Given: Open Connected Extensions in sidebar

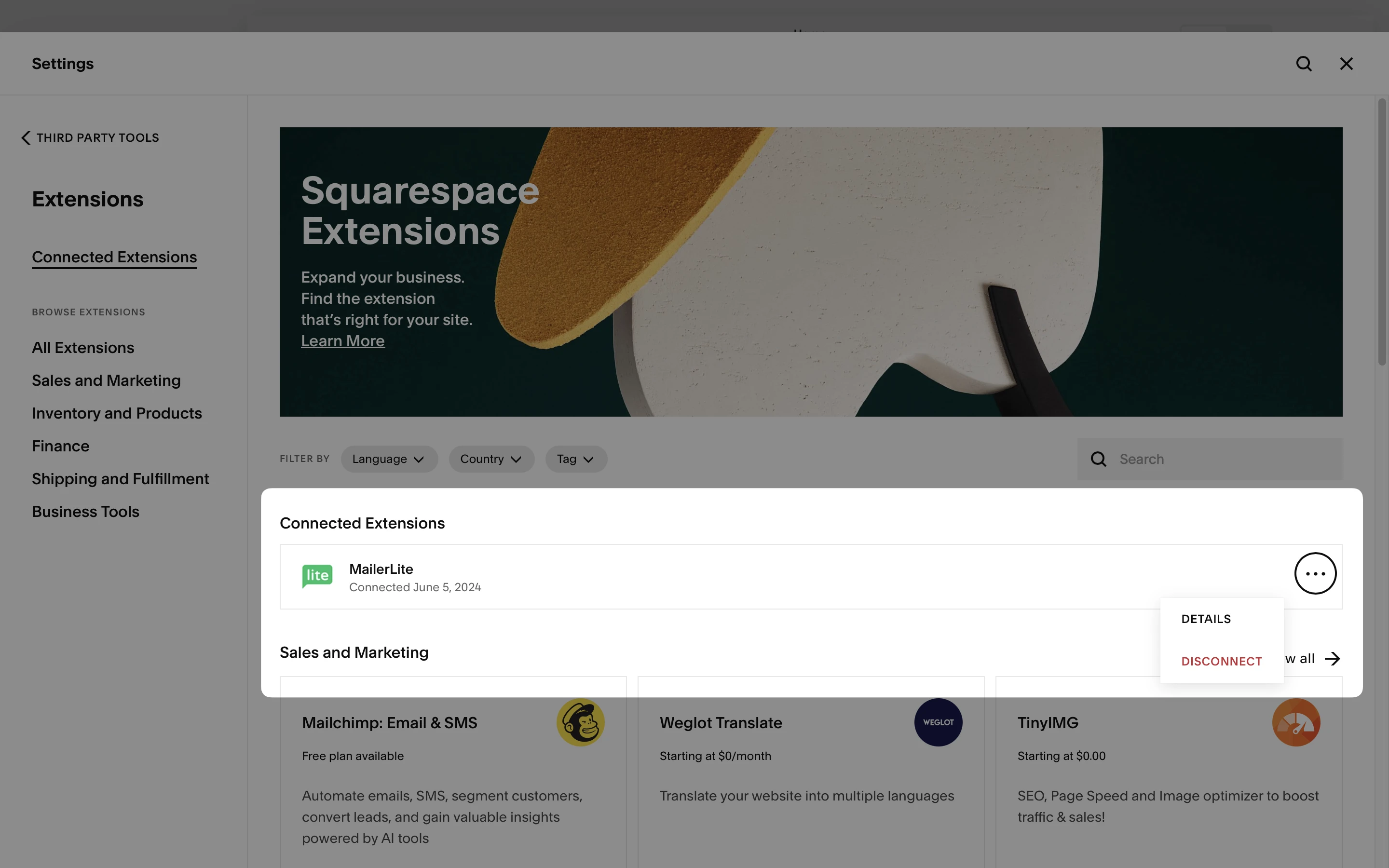Looking at the screenshot, I should coord(114,257).
